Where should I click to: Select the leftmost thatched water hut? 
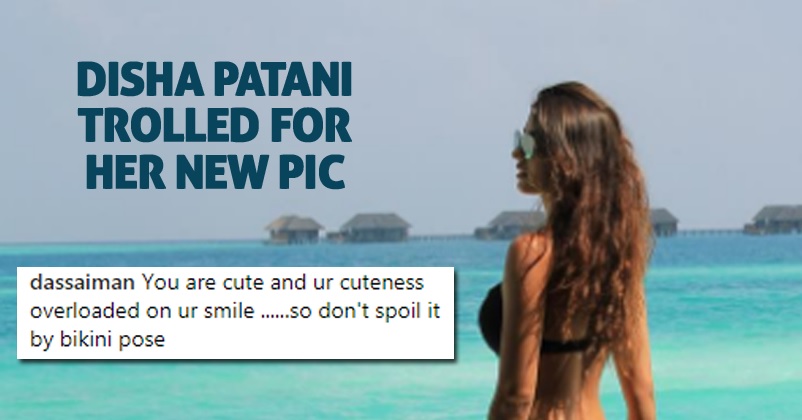coord(294,229)
